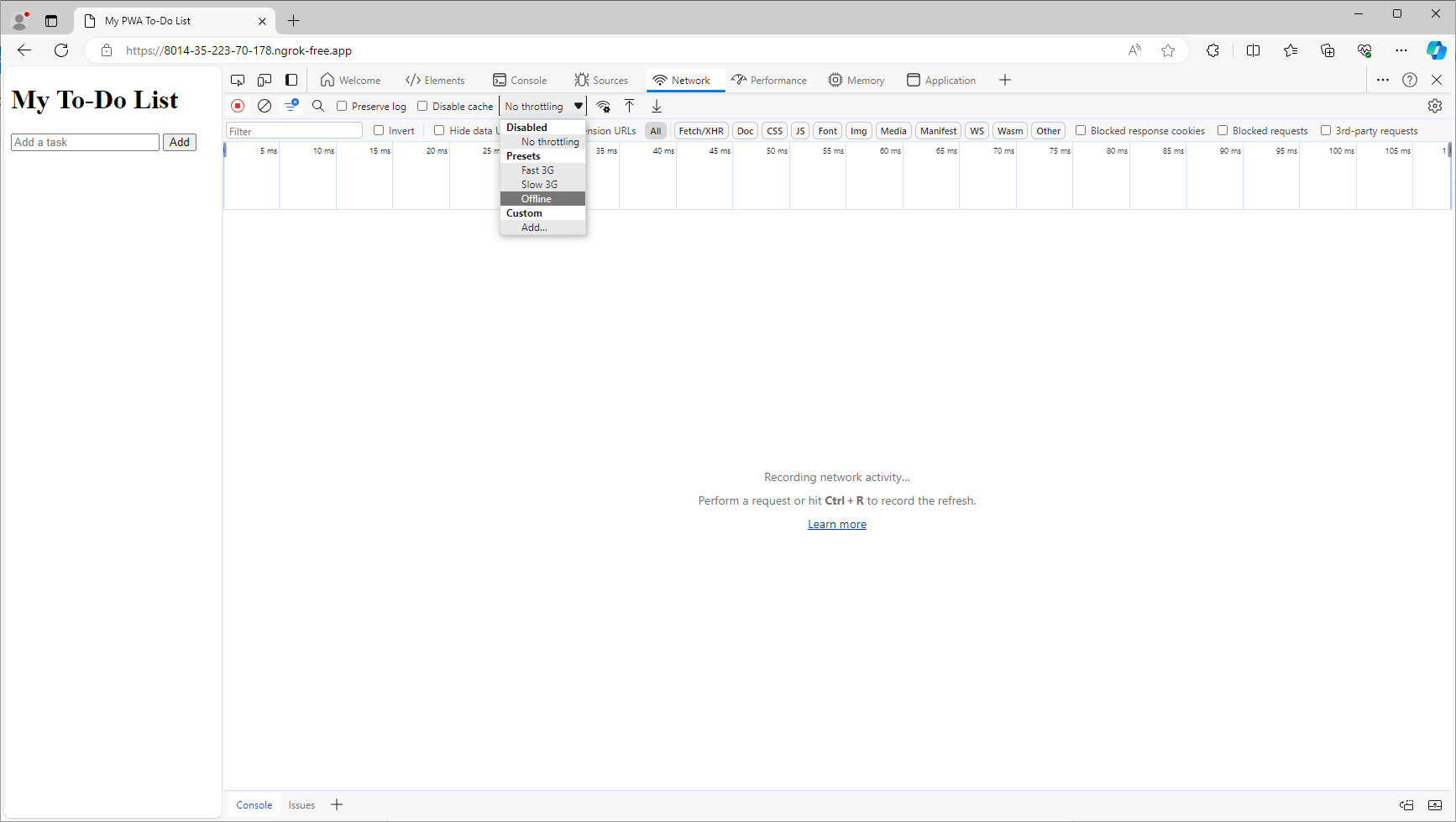Enable the Preserve log checkbox

[x=342, y=107]
